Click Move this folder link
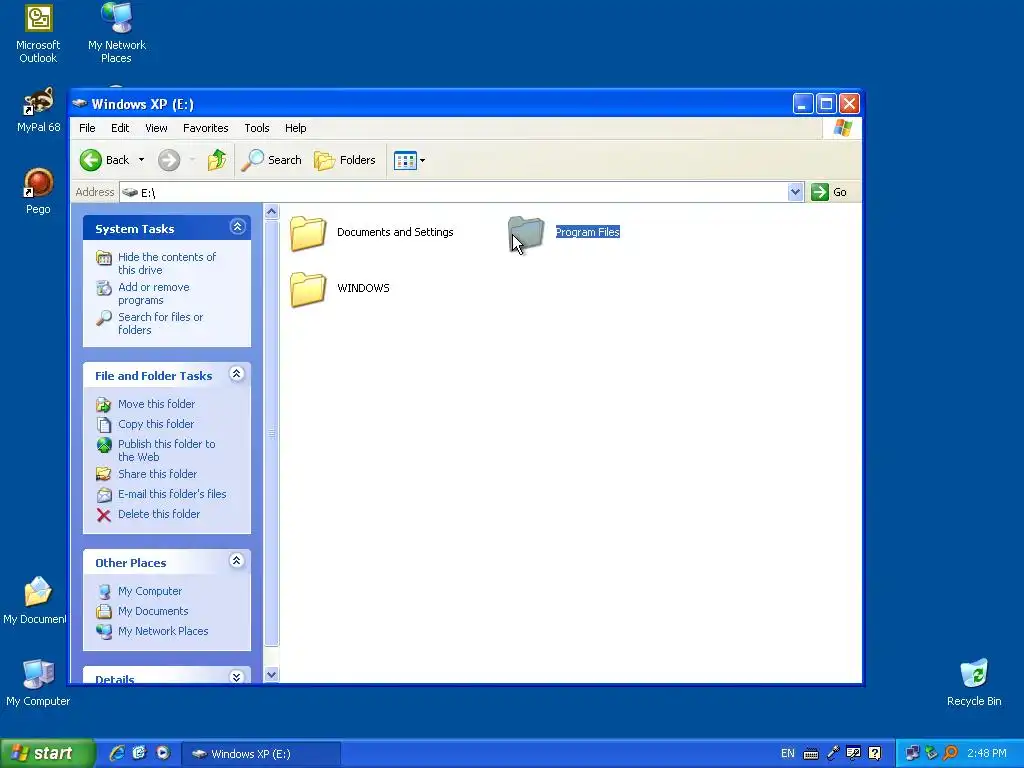The width and height of the screenshot is (1024, 768). pyautogui.click(x=156, y=404)
